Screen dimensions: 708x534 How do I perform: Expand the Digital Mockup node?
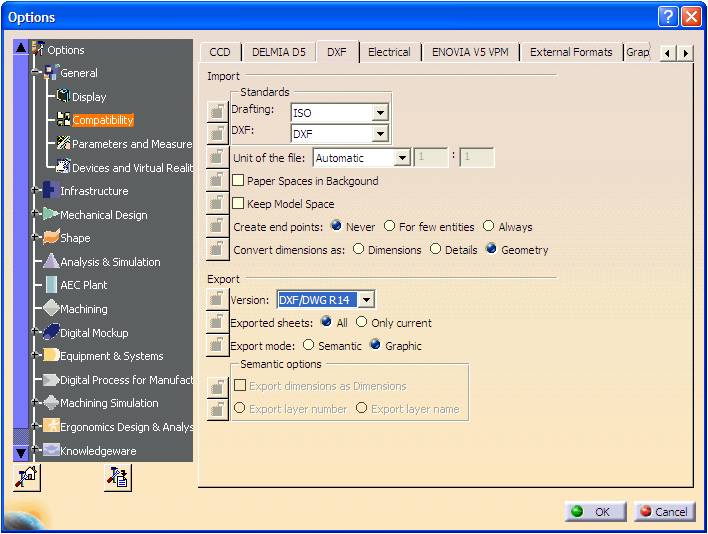35,331
